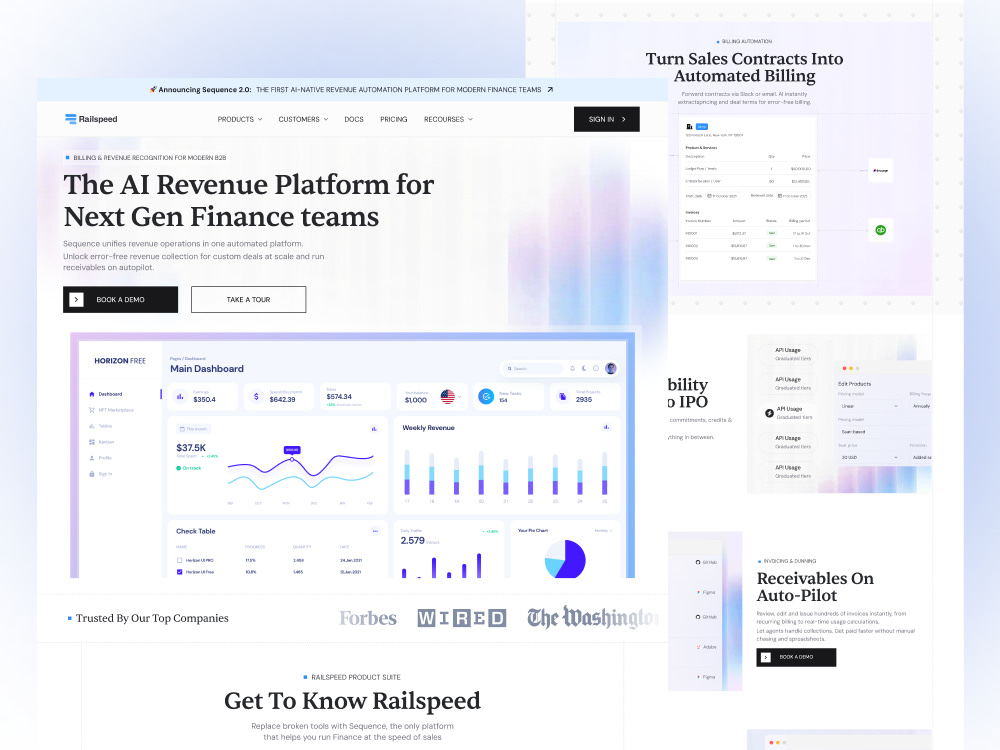The height and width of the screenshot is (750, 1000).
Task: Click chart icon button in $37.5K card
Action: tap(374, 429)
